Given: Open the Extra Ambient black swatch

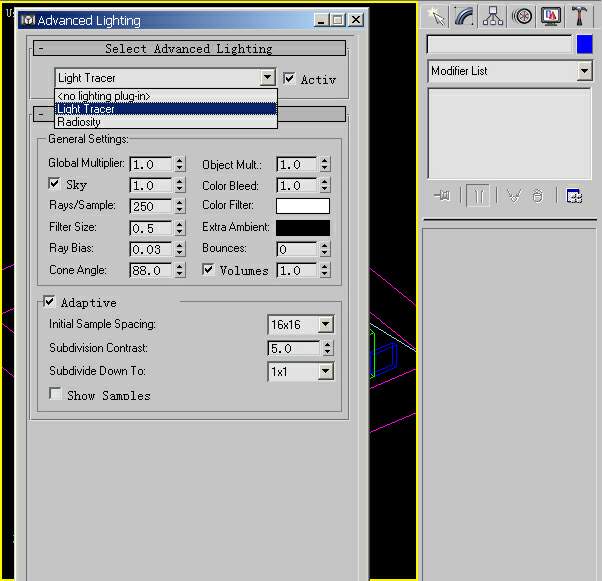Looking at the screenshot, I should [303, 228].
